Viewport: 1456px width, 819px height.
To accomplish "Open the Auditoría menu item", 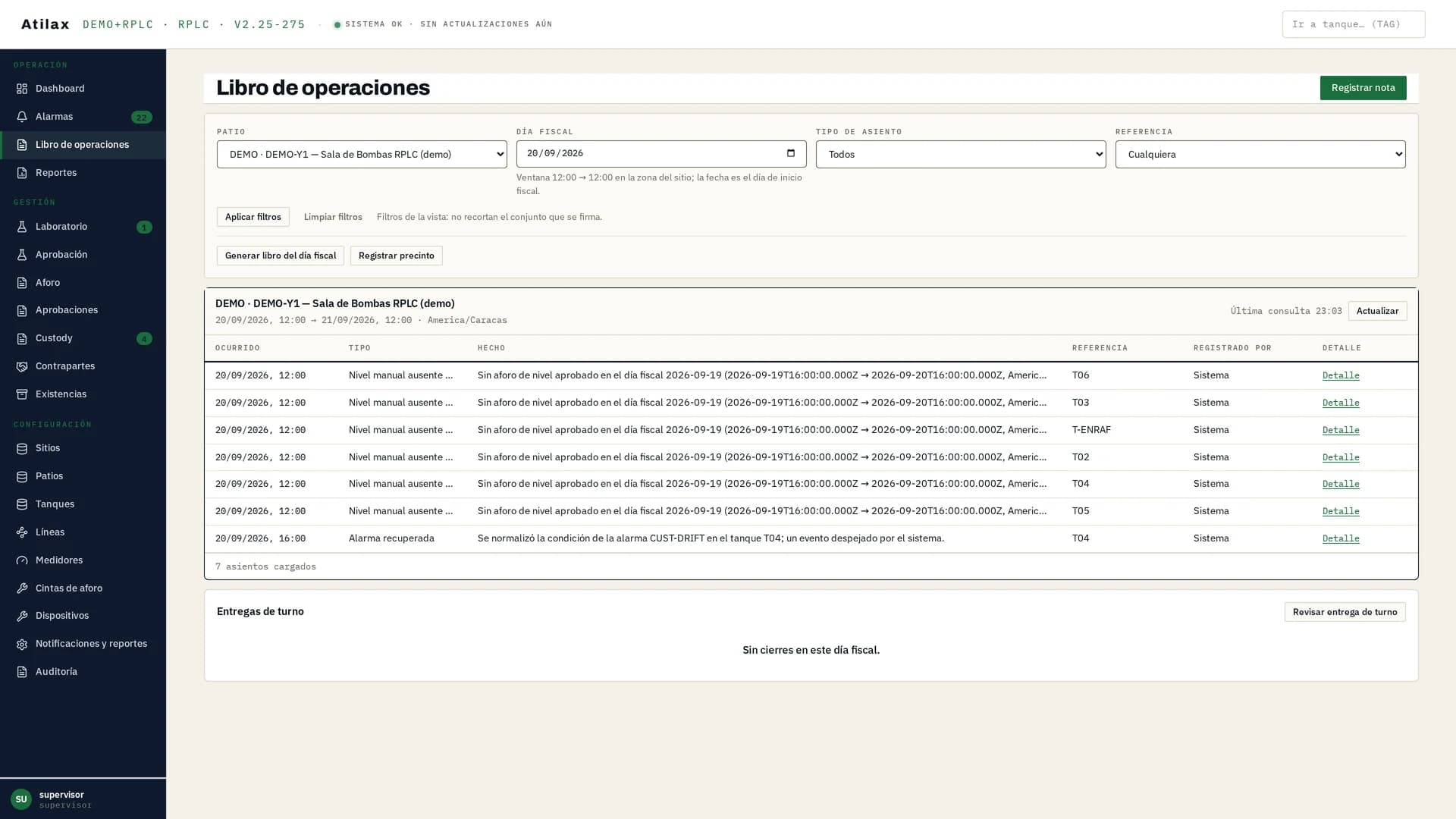I will click(83, 672).
